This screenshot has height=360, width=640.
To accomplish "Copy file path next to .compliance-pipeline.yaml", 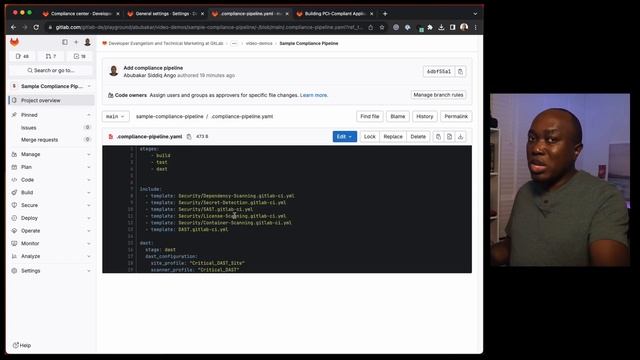I will [x=189, y=137].
